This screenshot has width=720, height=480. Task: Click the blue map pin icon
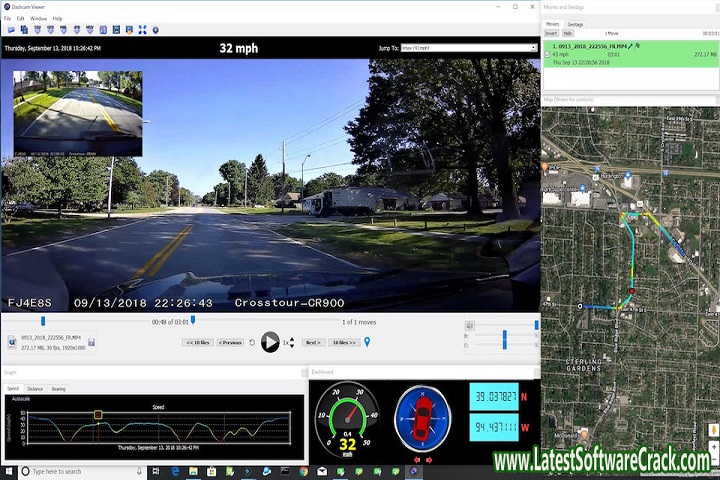tap(367, 343)
